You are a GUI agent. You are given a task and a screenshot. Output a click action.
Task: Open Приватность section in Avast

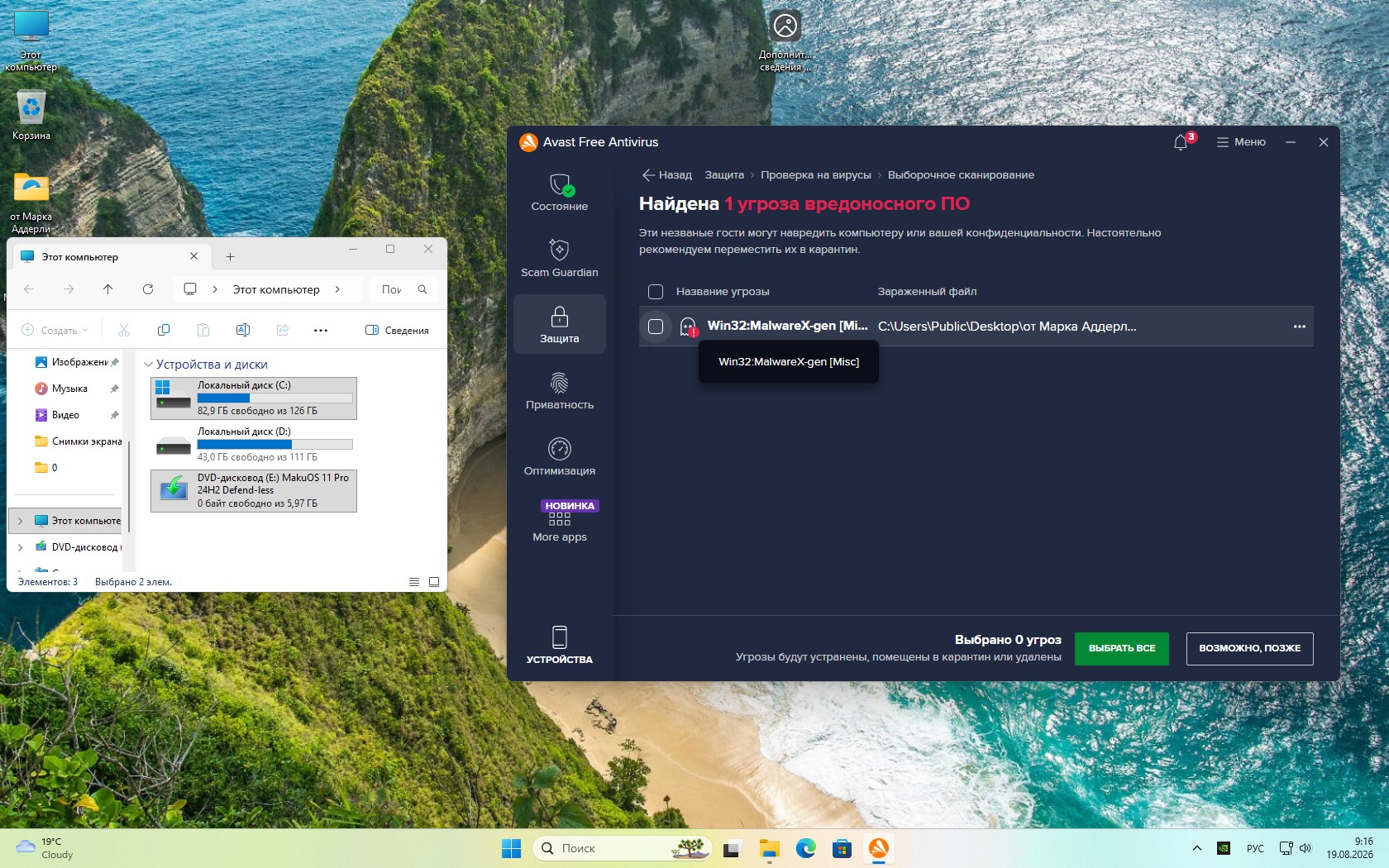point(560,391)
